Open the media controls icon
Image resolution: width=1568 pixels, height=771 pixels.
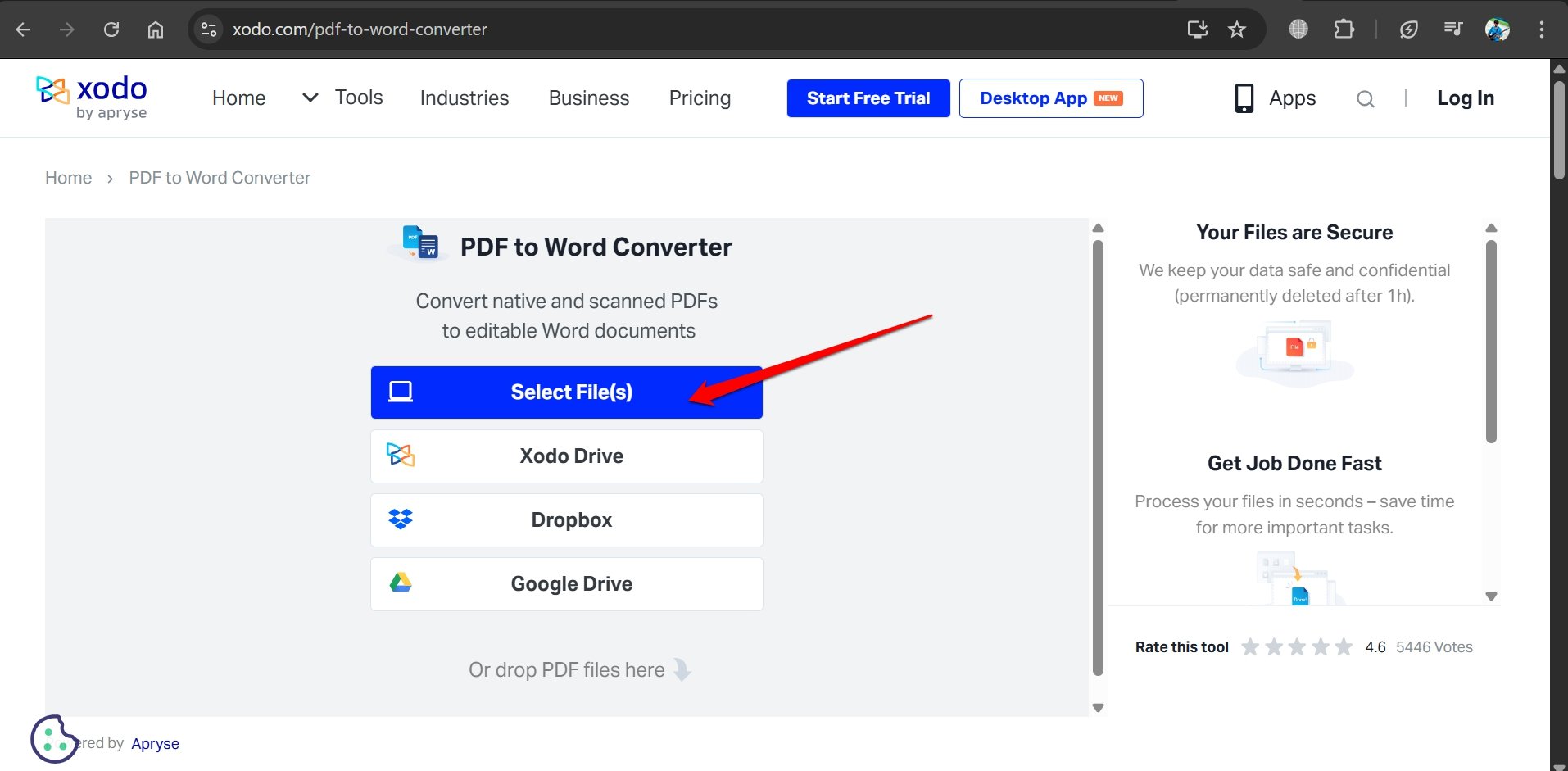1453,29
